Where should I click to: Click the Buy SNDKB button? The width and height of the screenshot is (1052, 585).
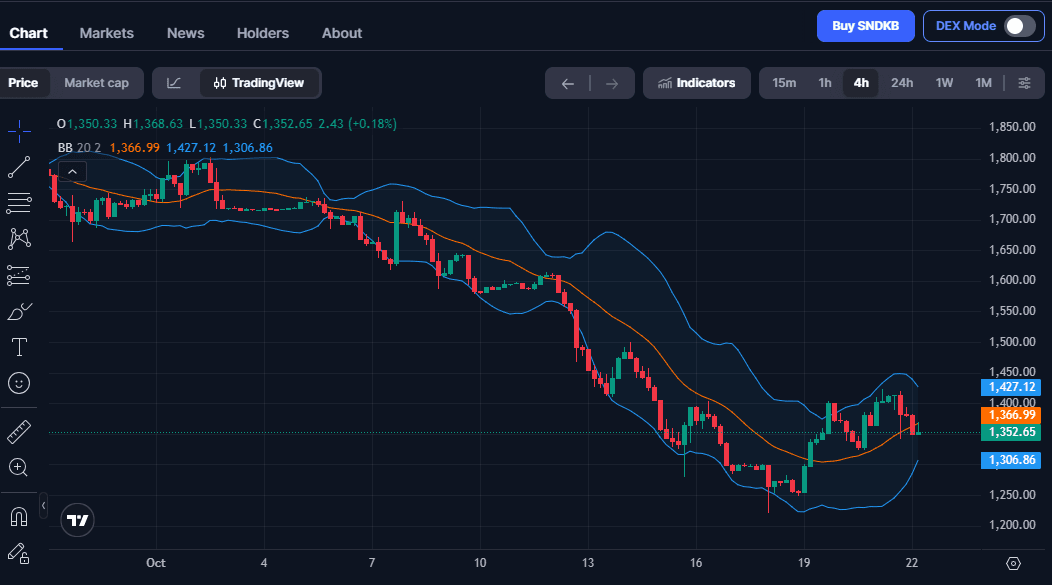[x=865, y=26]
